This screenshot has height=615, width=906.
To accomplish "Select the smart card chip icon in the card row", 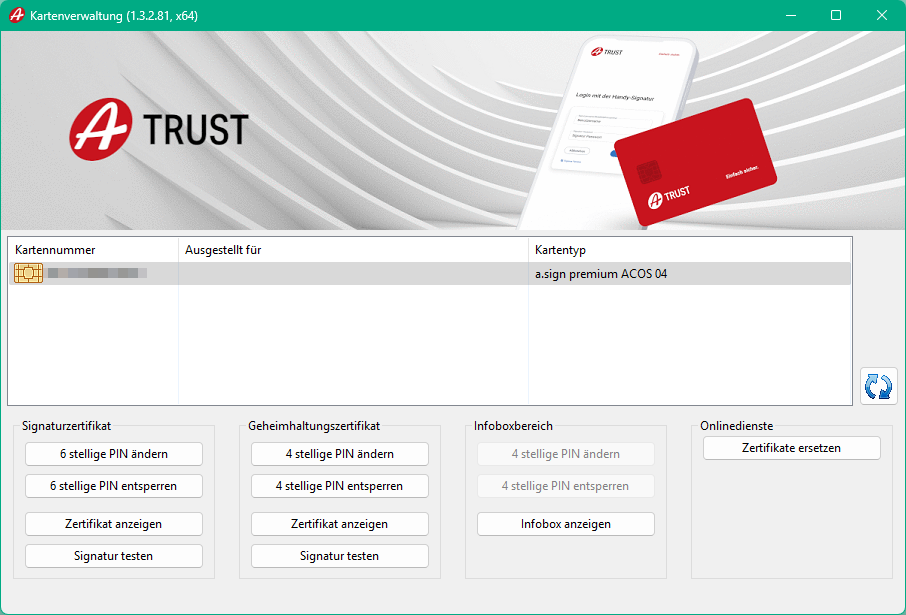I will click(28, 273).
